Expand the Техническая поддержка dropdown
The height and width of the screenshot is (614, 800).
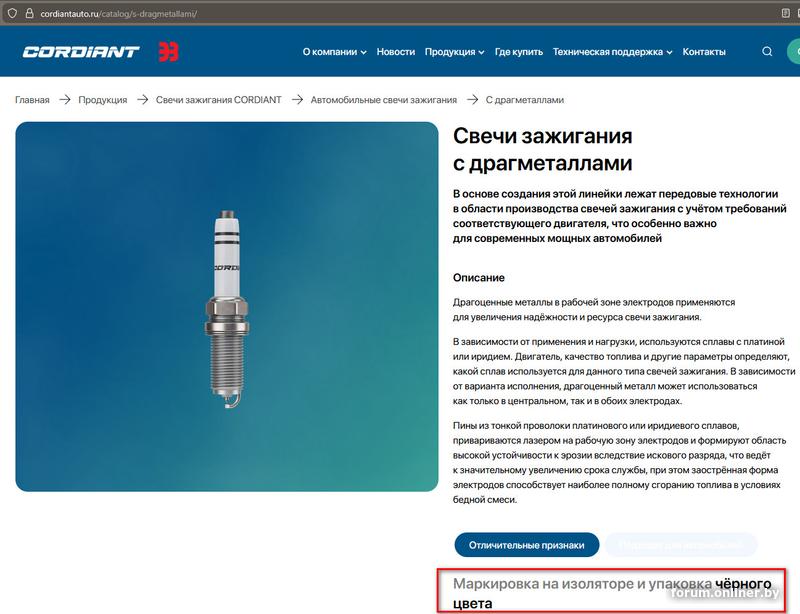point(612,52)
